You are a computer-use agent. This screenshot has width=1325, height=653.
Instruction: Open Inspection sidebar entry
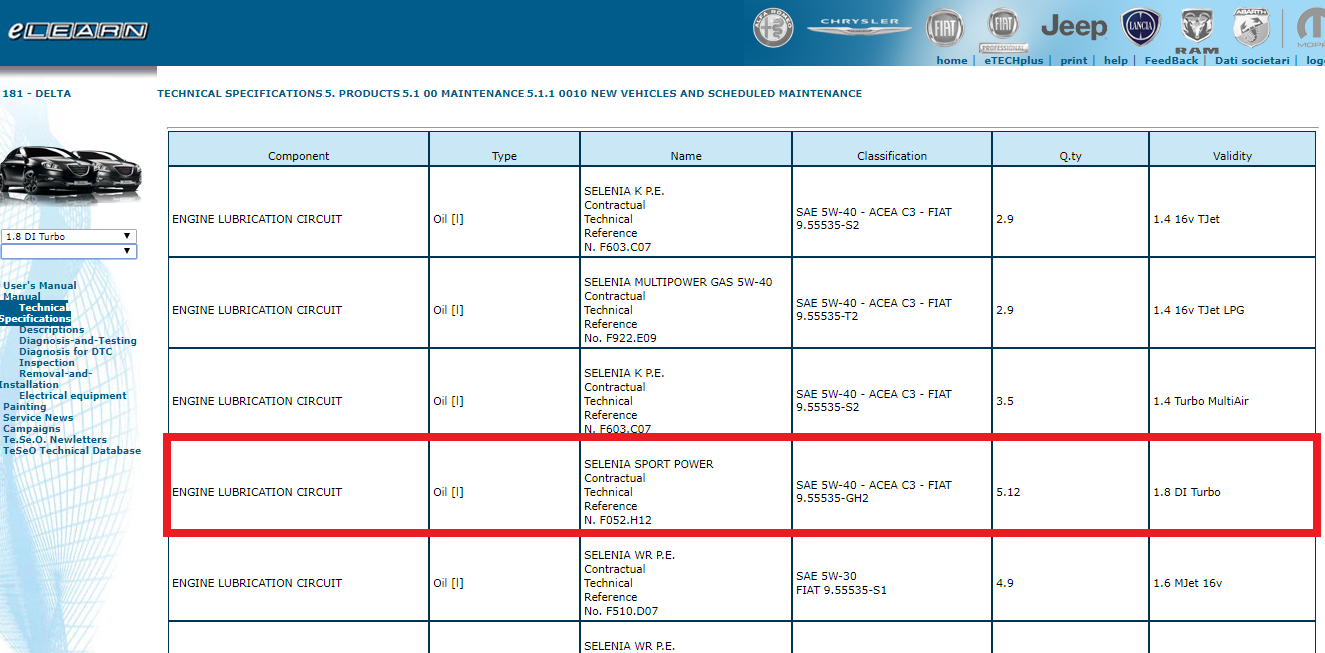(x=47, y=363)
